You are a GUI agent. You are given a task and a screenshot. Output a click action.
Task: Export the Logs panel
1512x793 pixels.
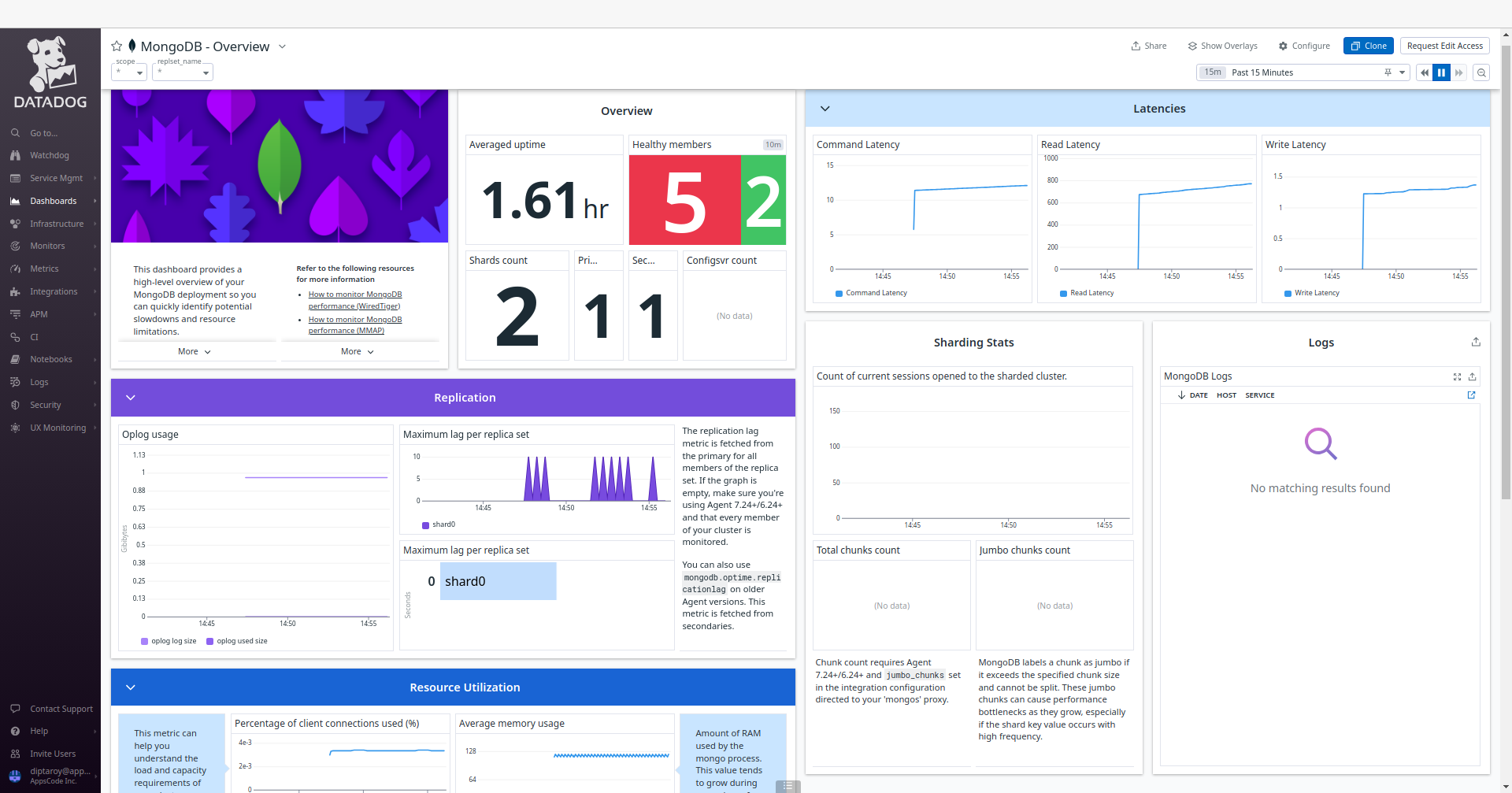pyautogui.click(x=1476, y=342)
